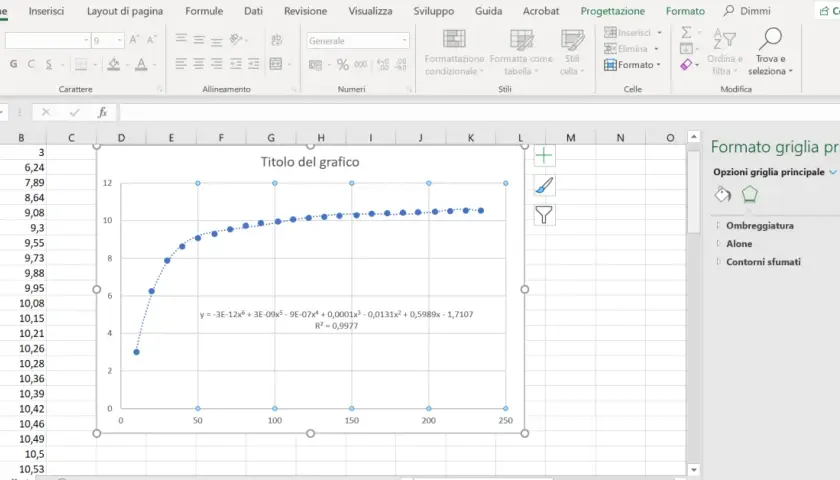Click the fill down arrow icon

tap(686, 49)
